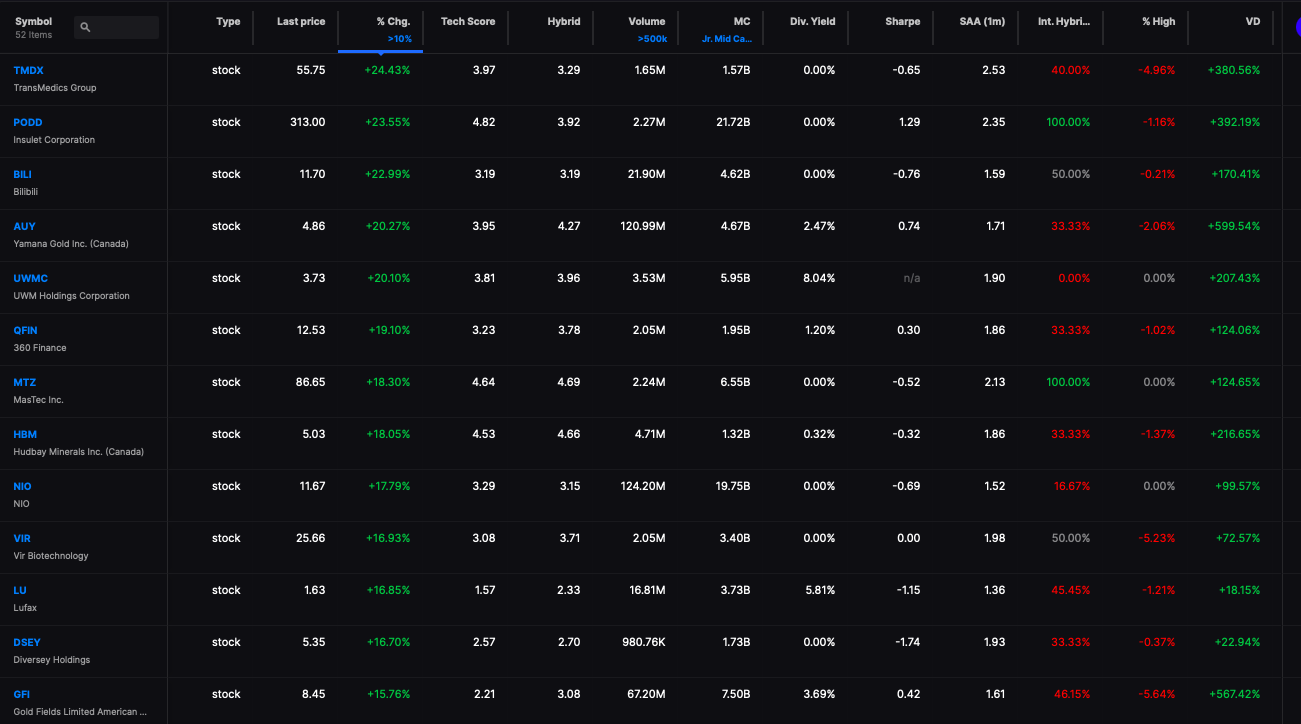Image resolution: width=1301 pixels, height=724 pixels.
Task: Click the 52 Items count label
Action: (x=33, y=35)
